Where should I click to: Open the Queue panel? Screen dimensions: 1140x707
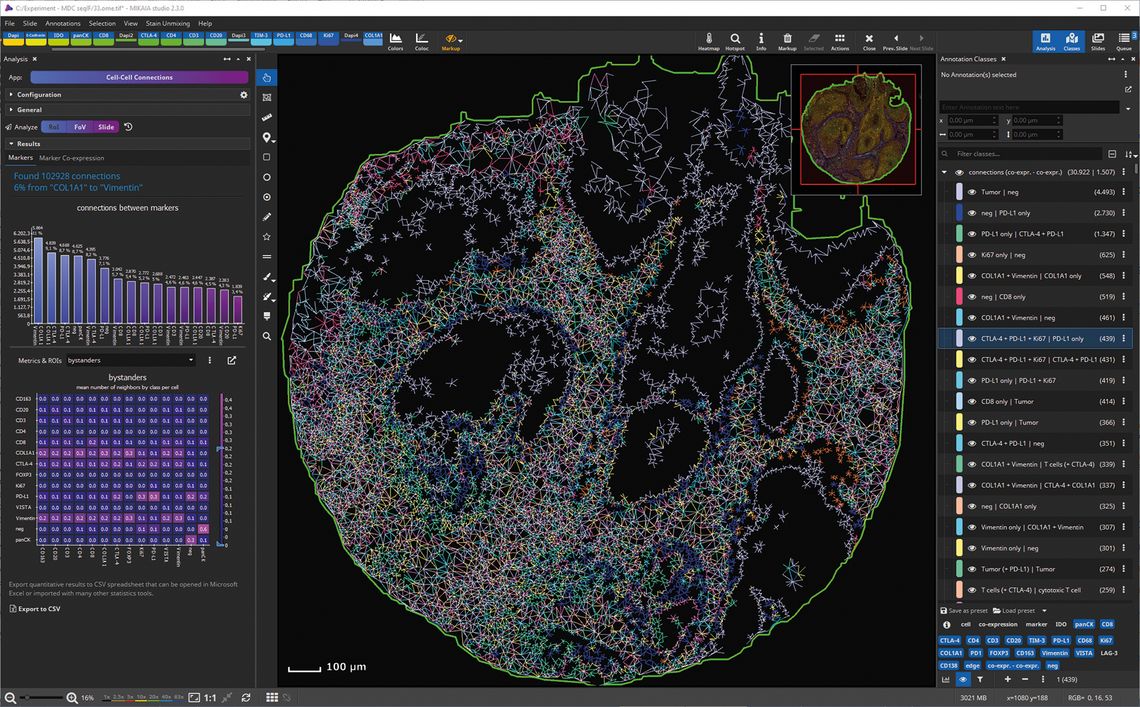tap(1124, 40)
